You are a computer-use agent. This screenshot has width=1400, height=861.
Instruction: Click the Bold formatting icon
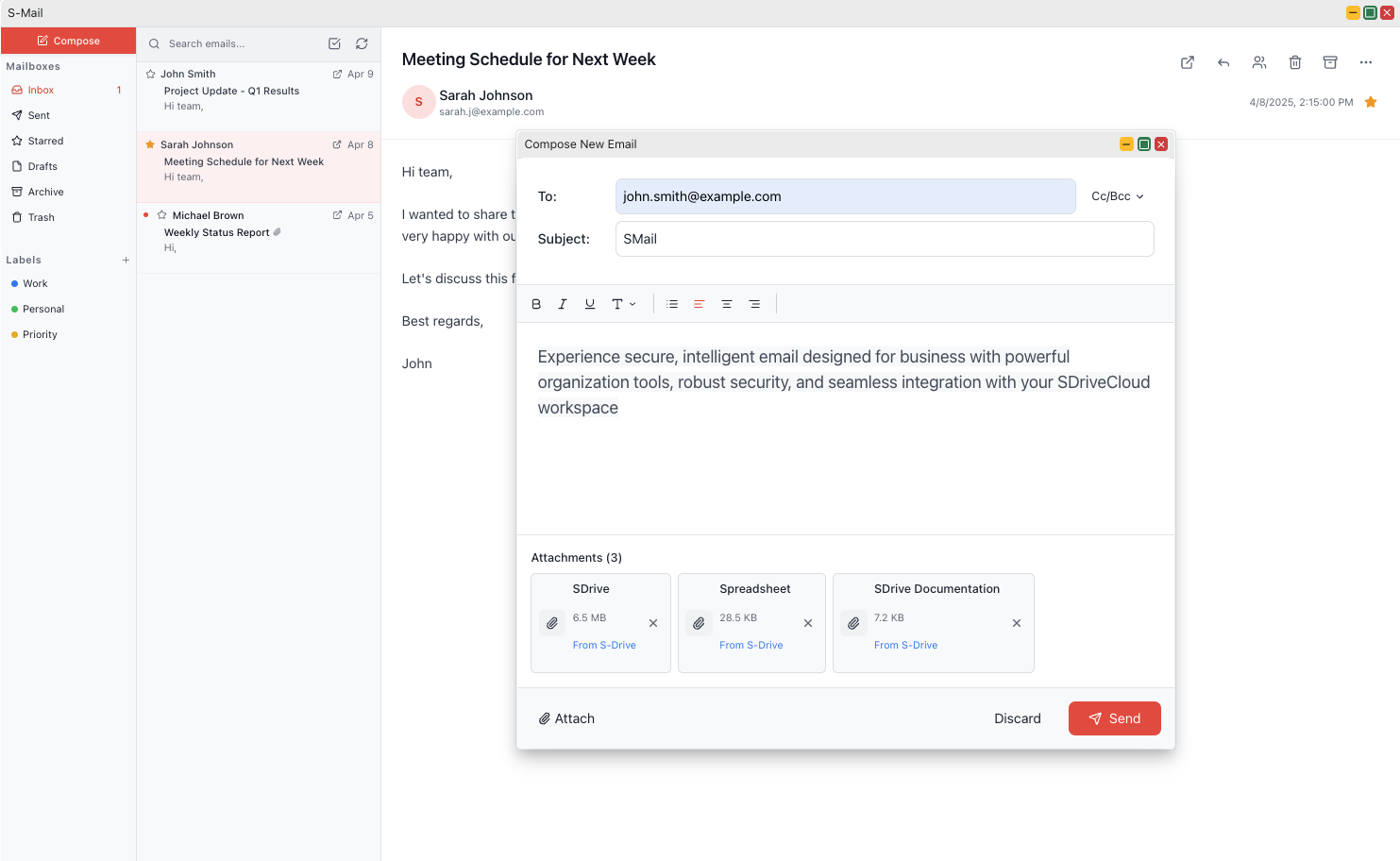pyautogui.click(x=536, y=304)
